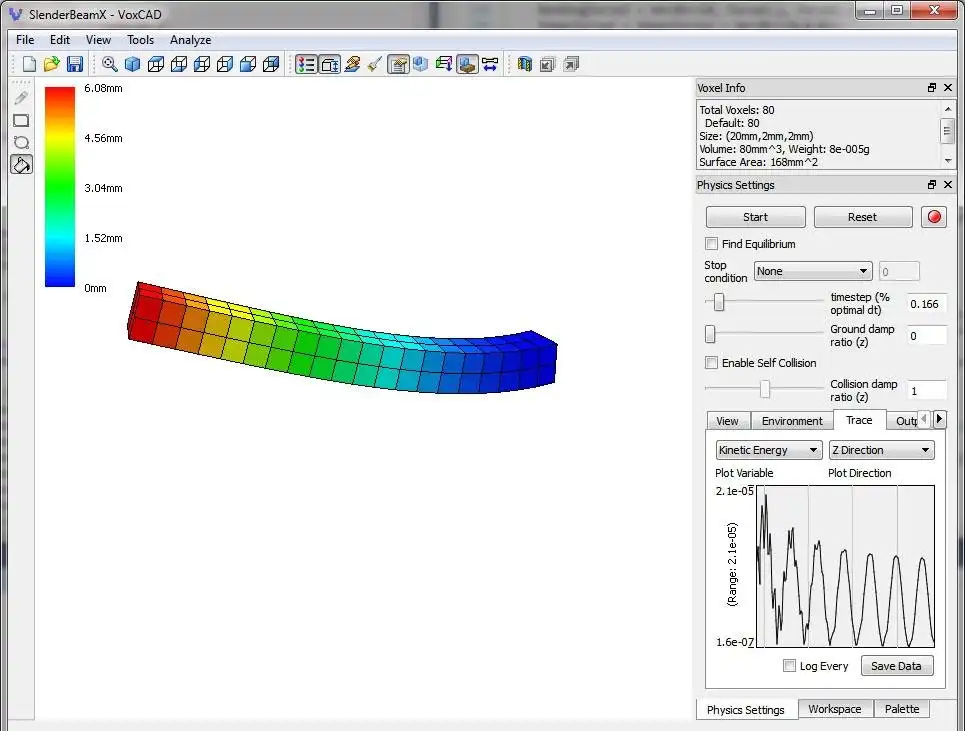
Task: Click the zoom extents magnifier icon
Action: pos(110,64)
